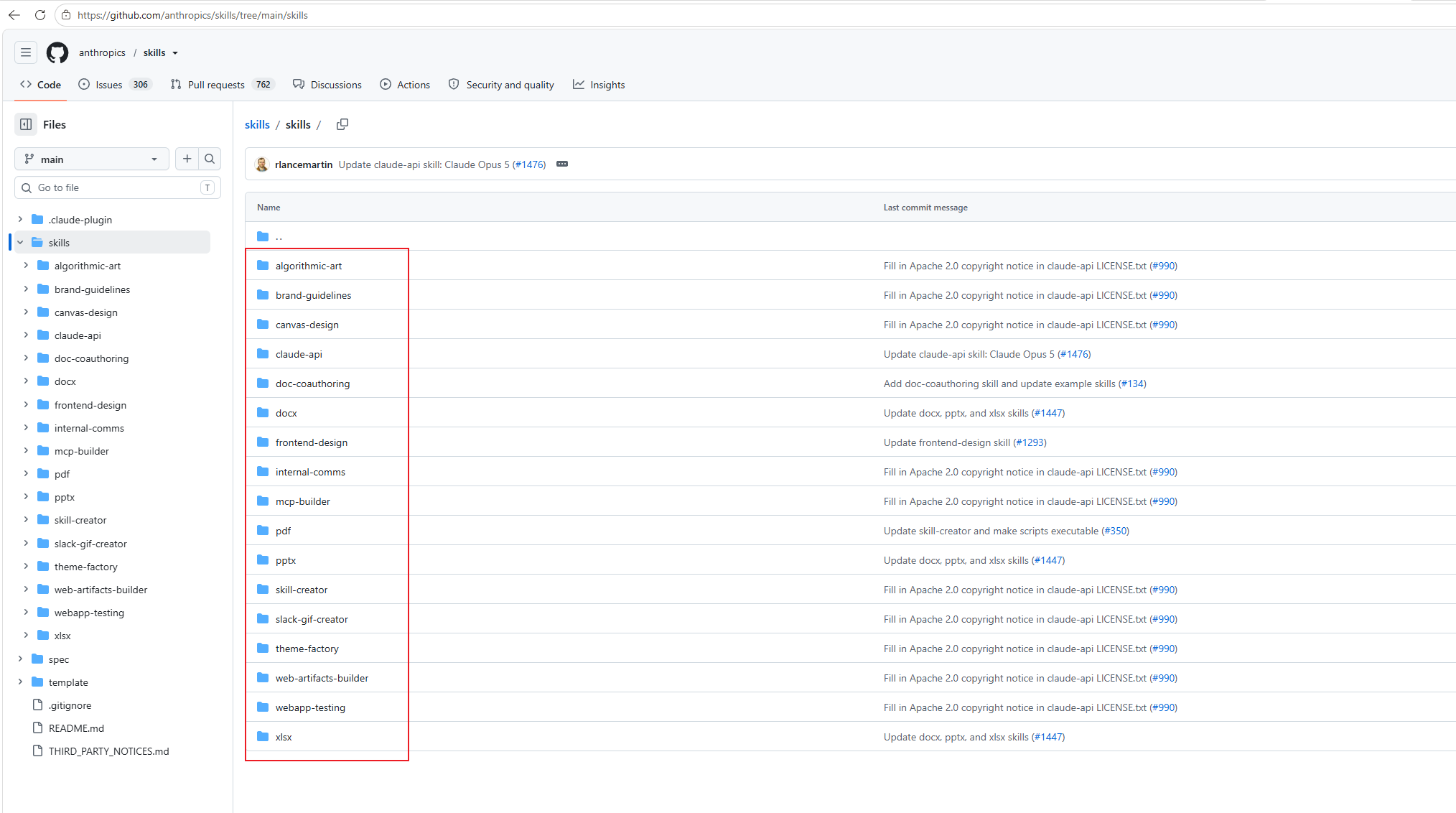Expand the .claude-plugin folder in tree

20,220
